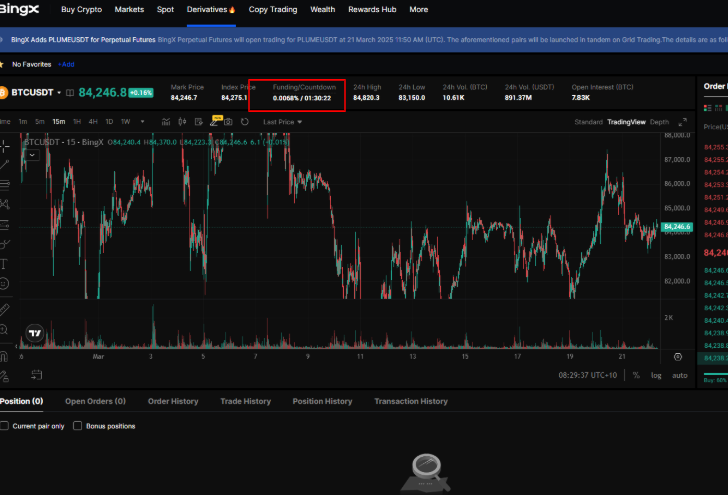Viewport: 728px width, 495px height.
Task: Change candlestick chart type icon
Action: pyautogui.click(x=182, y=122)
